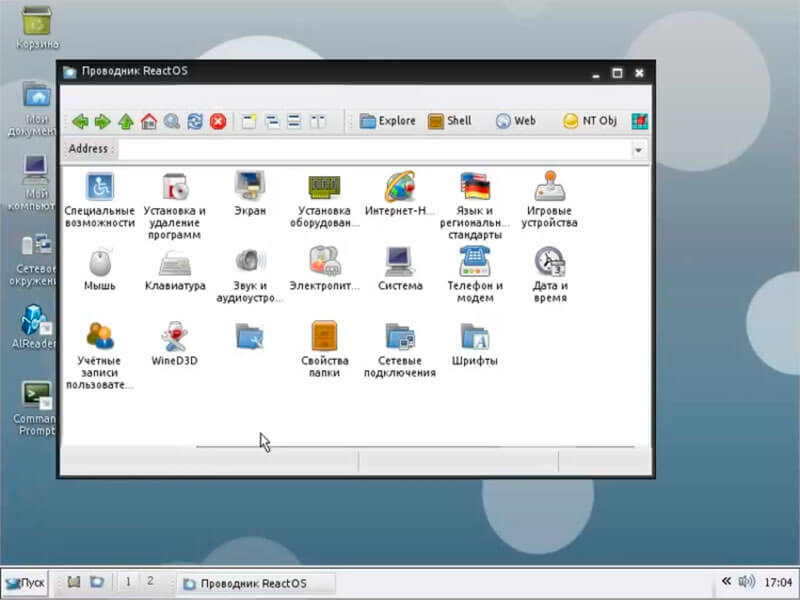Open the Мышь mouse settings
This screenshot has width=800, height=600.
pyautogui.click(x=100, y=269)
